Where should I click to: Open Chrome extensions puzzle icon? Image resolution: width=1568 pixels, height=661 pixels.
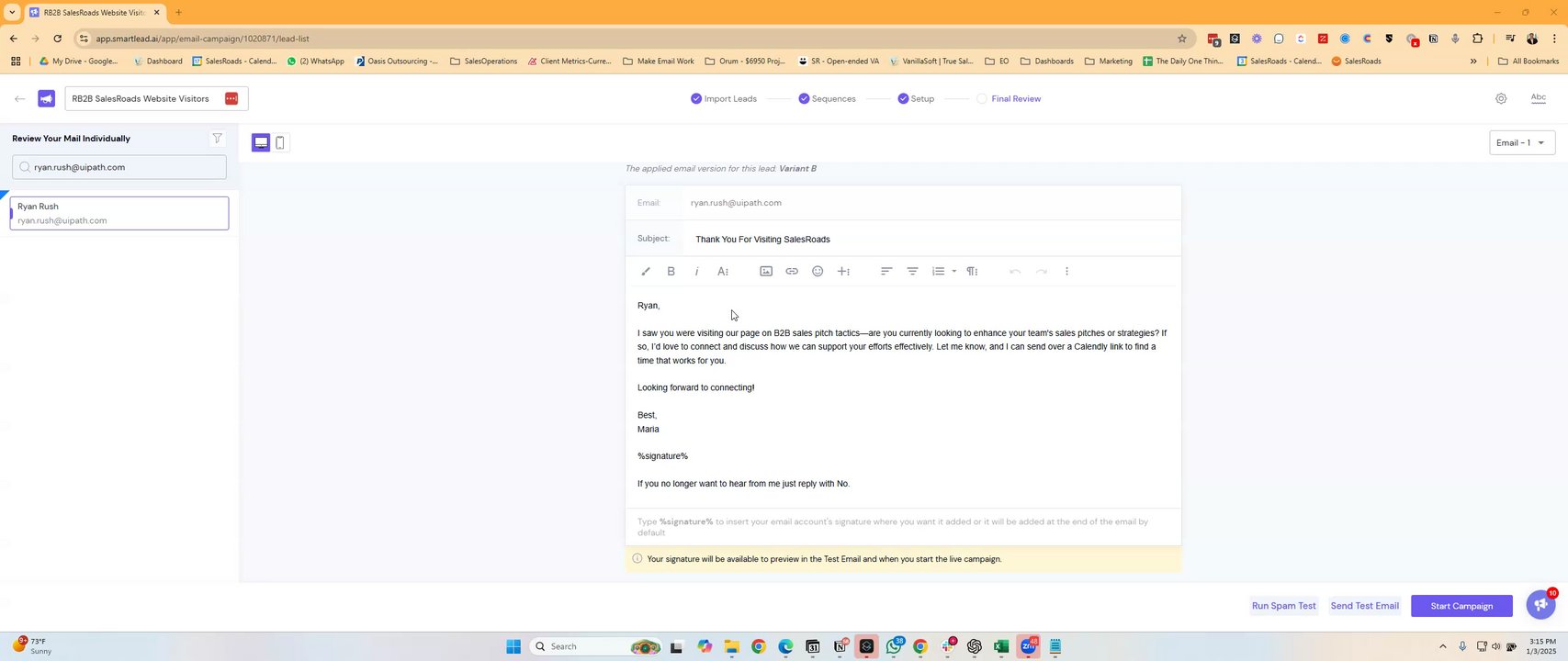click(1477, 39)
